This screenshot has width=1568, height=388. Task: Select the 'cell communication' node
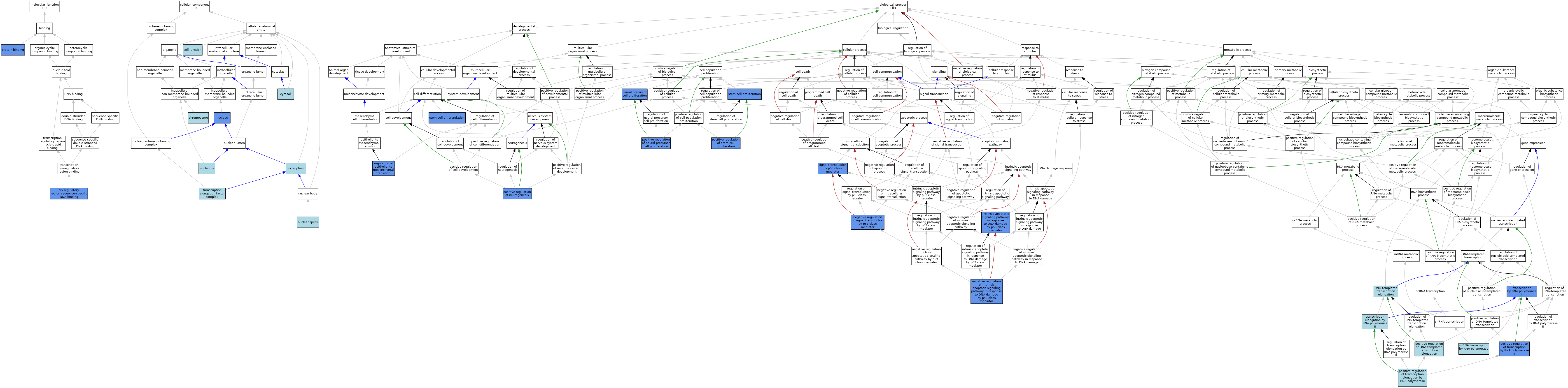(887, 72)
